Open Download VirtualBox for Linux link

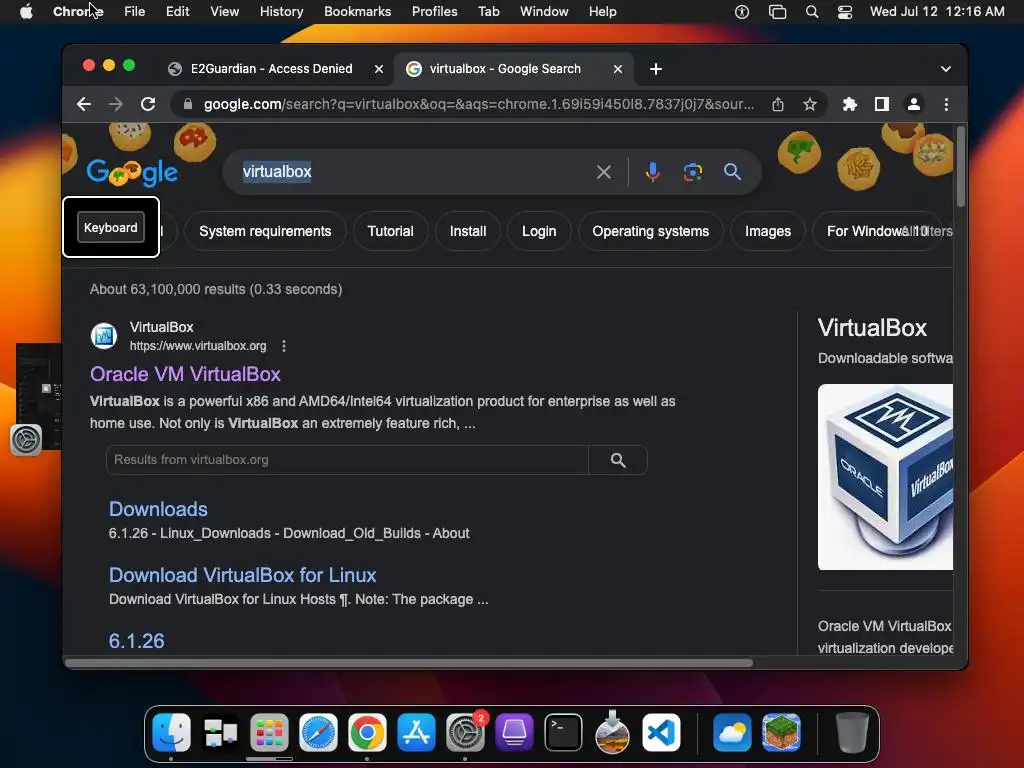click(x=242, y=575)
